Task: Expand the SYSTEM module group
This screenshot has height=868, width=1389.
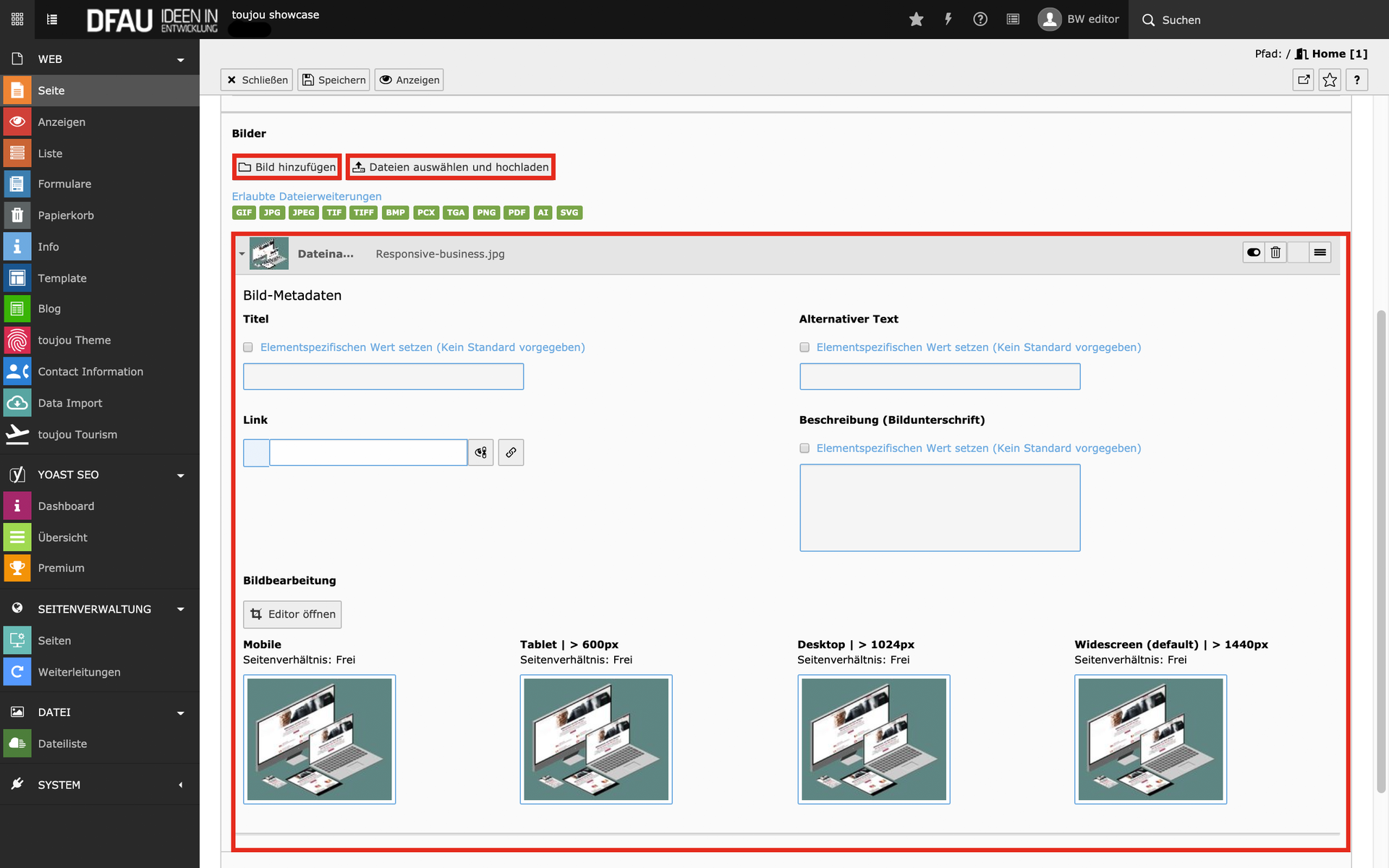Action: [x=180, y=786]
